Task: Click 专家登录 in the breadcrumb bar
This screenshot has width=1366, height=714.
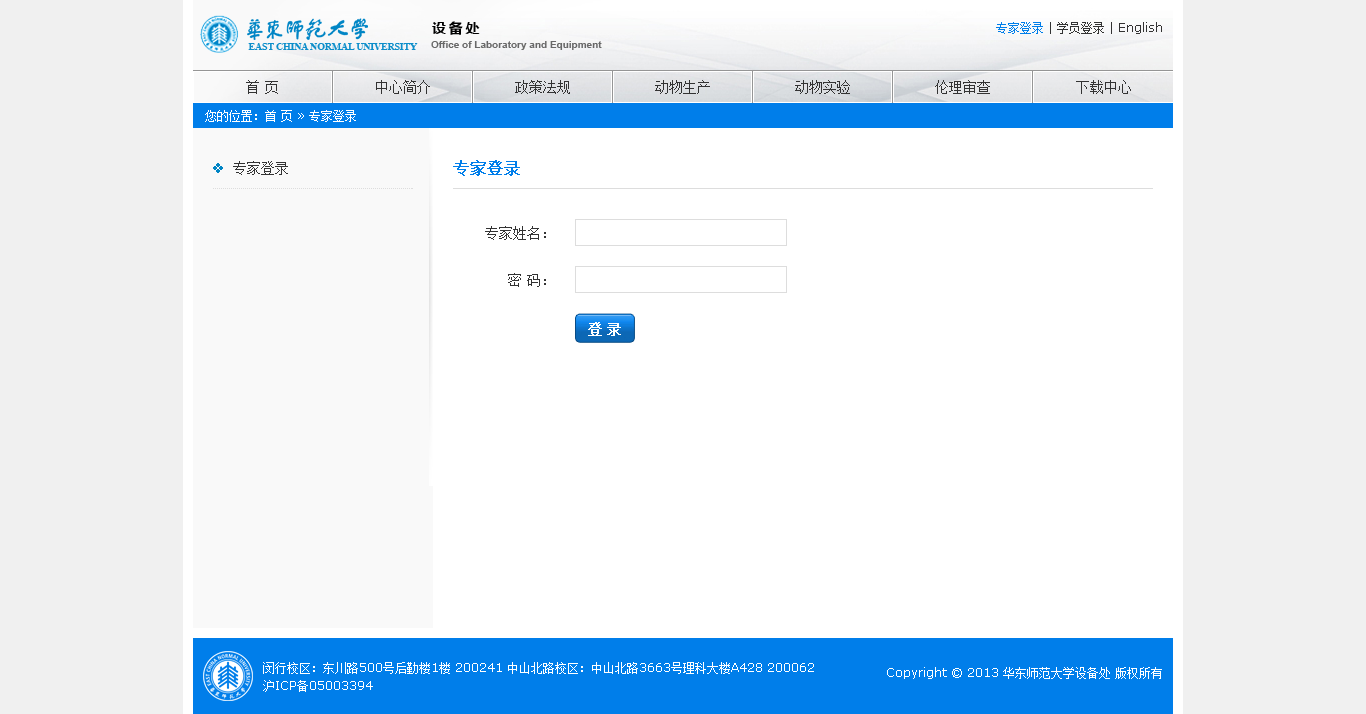Action: pyautogui.click(x=332, y=116)
